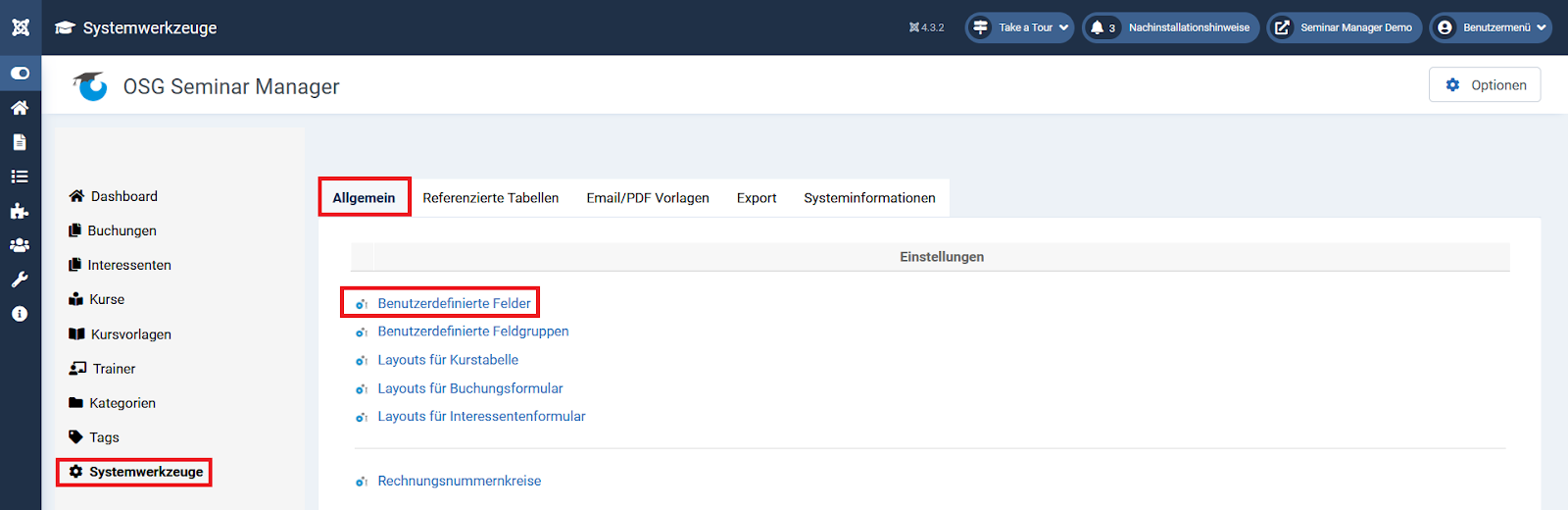The height and width of the screenshot is (510, 1568).
Task: Click the Einstellungen section header
Action: [942, 257]
